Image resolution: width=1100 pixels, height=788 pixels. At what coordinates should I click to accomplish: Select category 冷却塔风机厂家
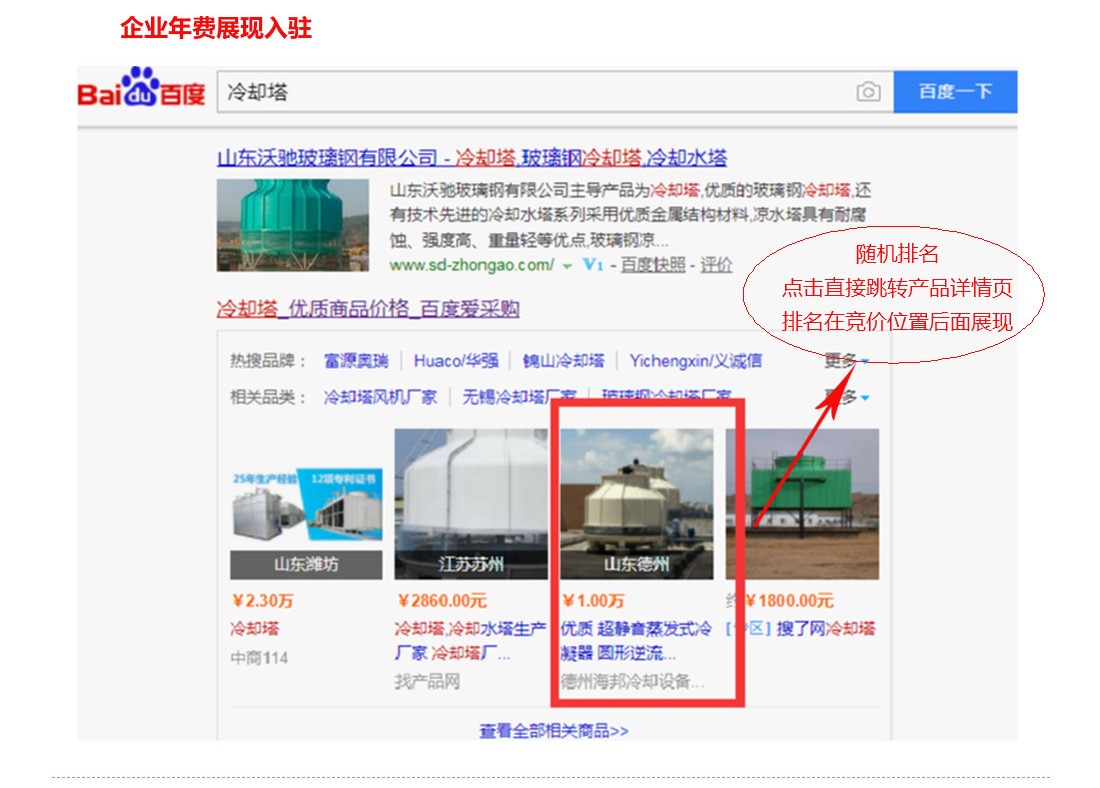pos(380,397)
